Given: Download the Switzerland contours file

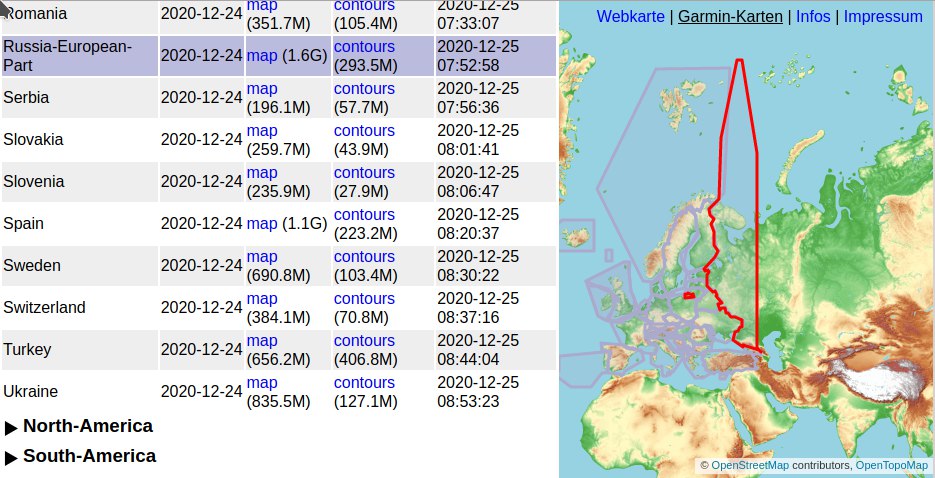Looking at the screenshot, I should [364, 299].
